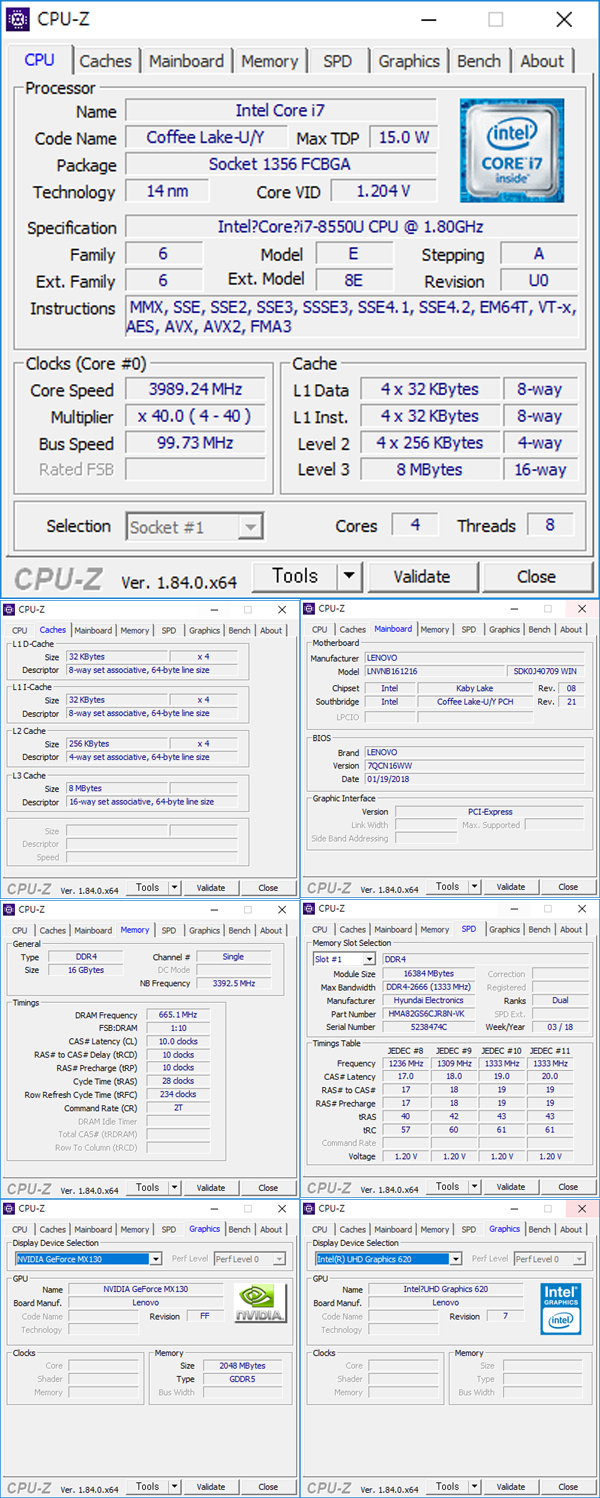Click the CPU-Z app icon in main title bar

click(19, 18)
